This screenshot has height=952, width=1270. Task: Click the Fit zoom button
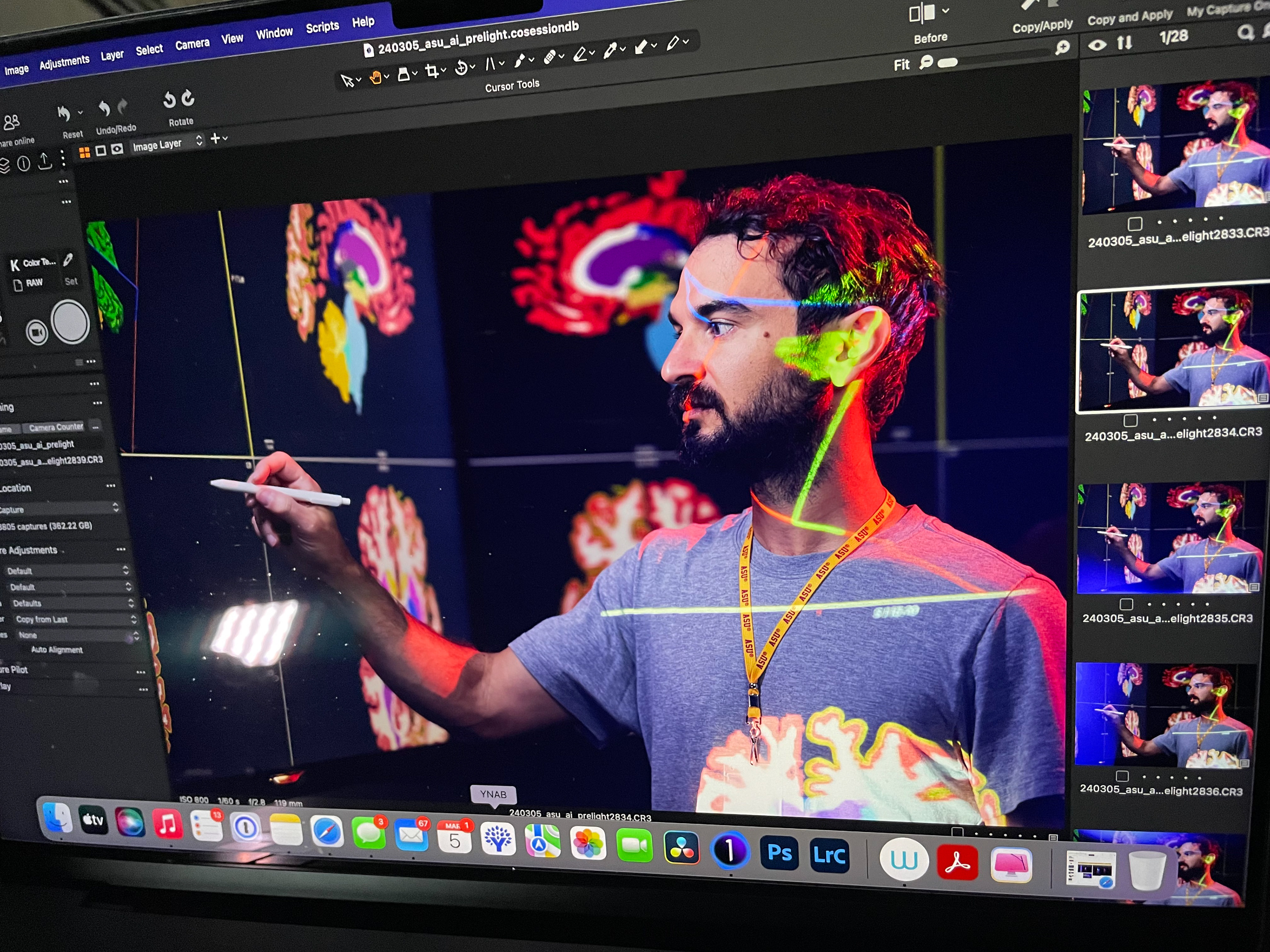(901, 65)
